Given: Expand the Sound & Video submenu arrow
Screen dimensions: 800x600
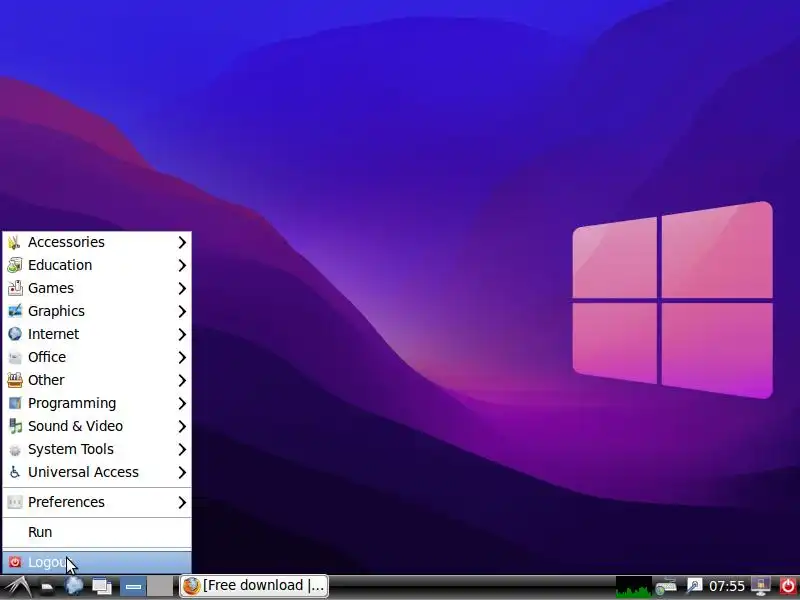Looking at the screenshot, I should (182, 426).
